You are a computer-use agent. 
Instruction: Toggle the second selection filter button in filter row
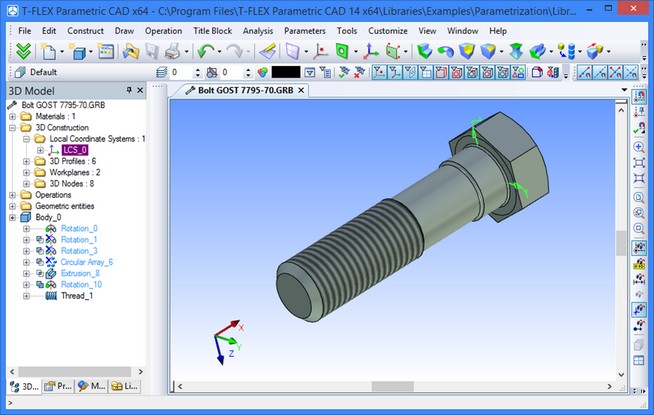(x=395, y=73)
